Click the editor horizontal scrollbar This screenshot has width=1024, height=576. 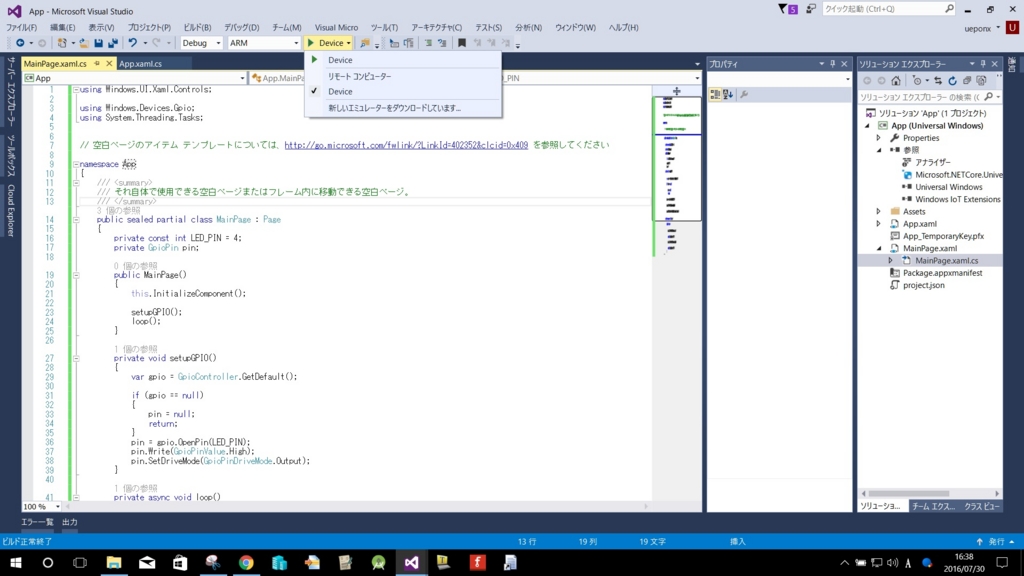point(357,507)
